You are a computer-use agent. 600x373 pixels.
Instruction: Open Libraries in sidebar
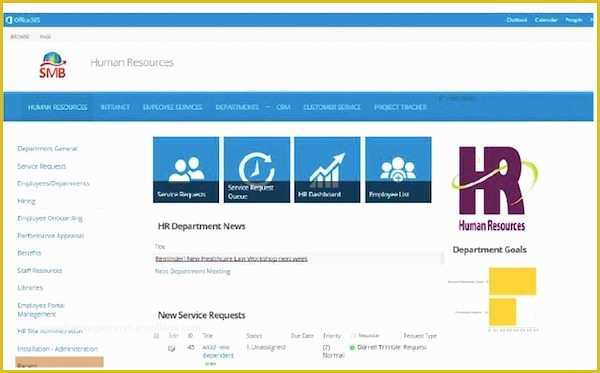(30, 288)
